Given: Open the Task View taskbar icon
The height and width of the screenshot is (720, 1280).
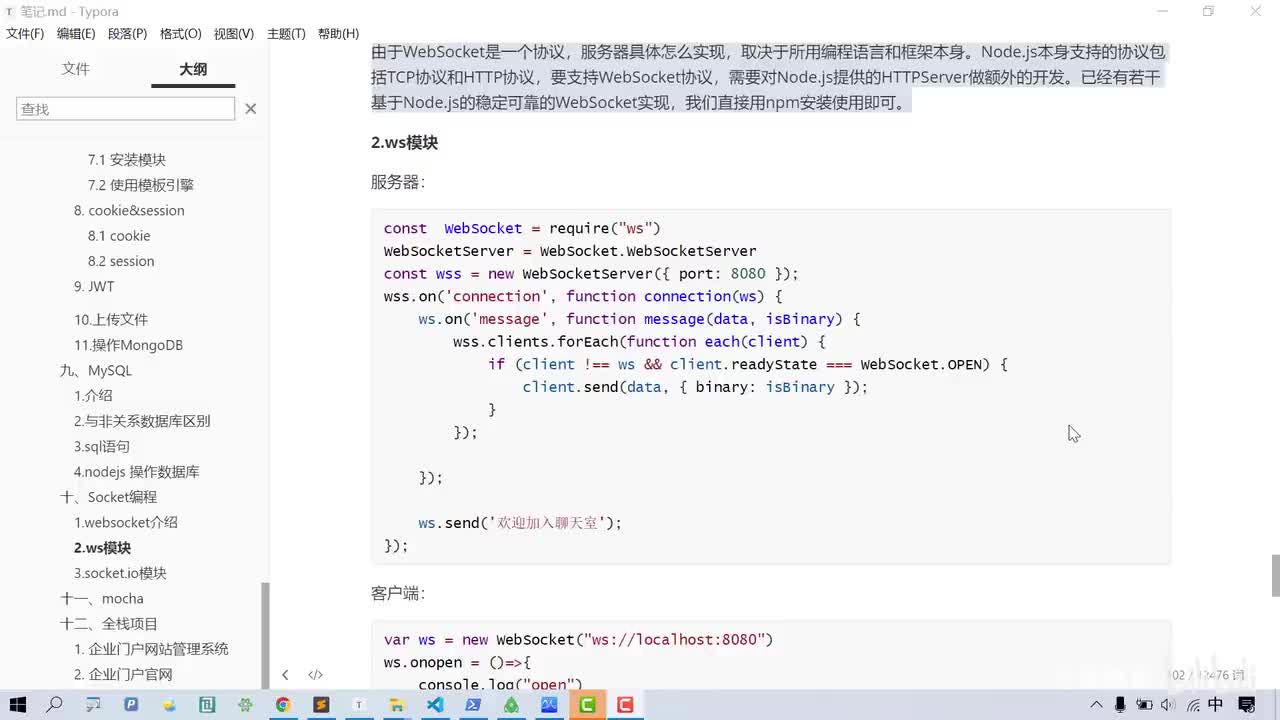Looking at the screenshot, I should pyautogui.click(x=93, y=705).
